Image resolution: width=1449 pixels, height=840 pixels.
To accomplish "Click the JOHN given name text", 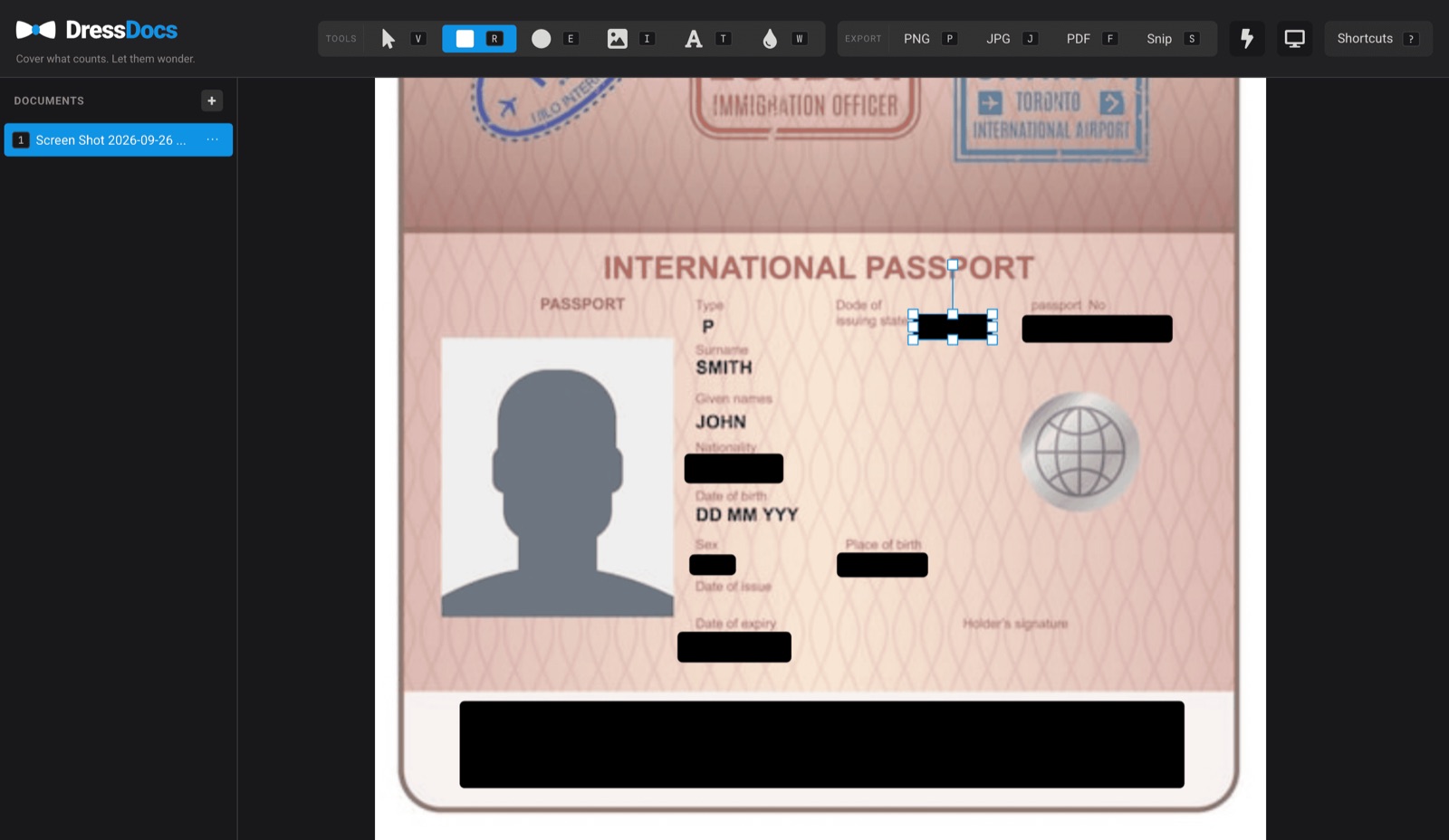I will [x=721, y=422].
